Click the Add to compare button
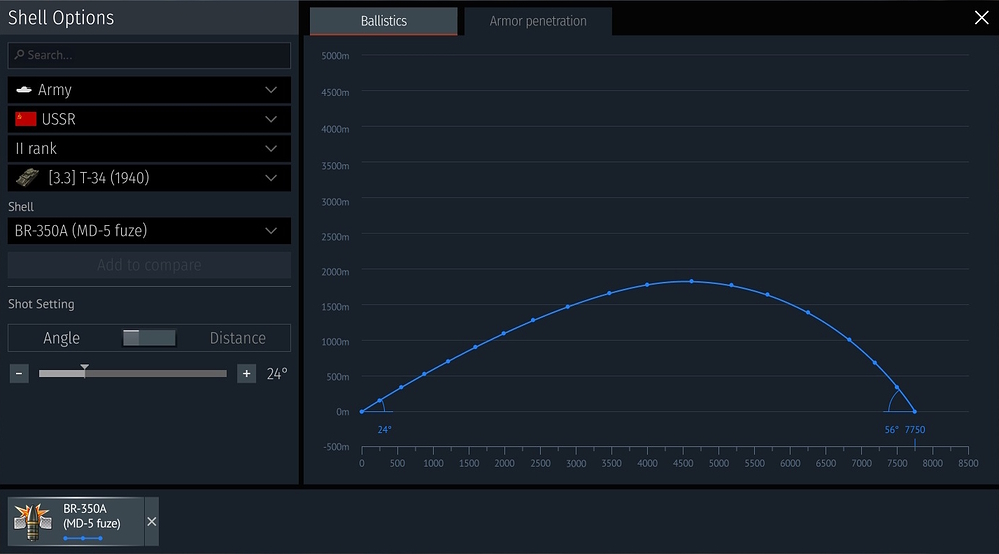The width and height of the screenshot is (999, 554). (x=149, y=265)
